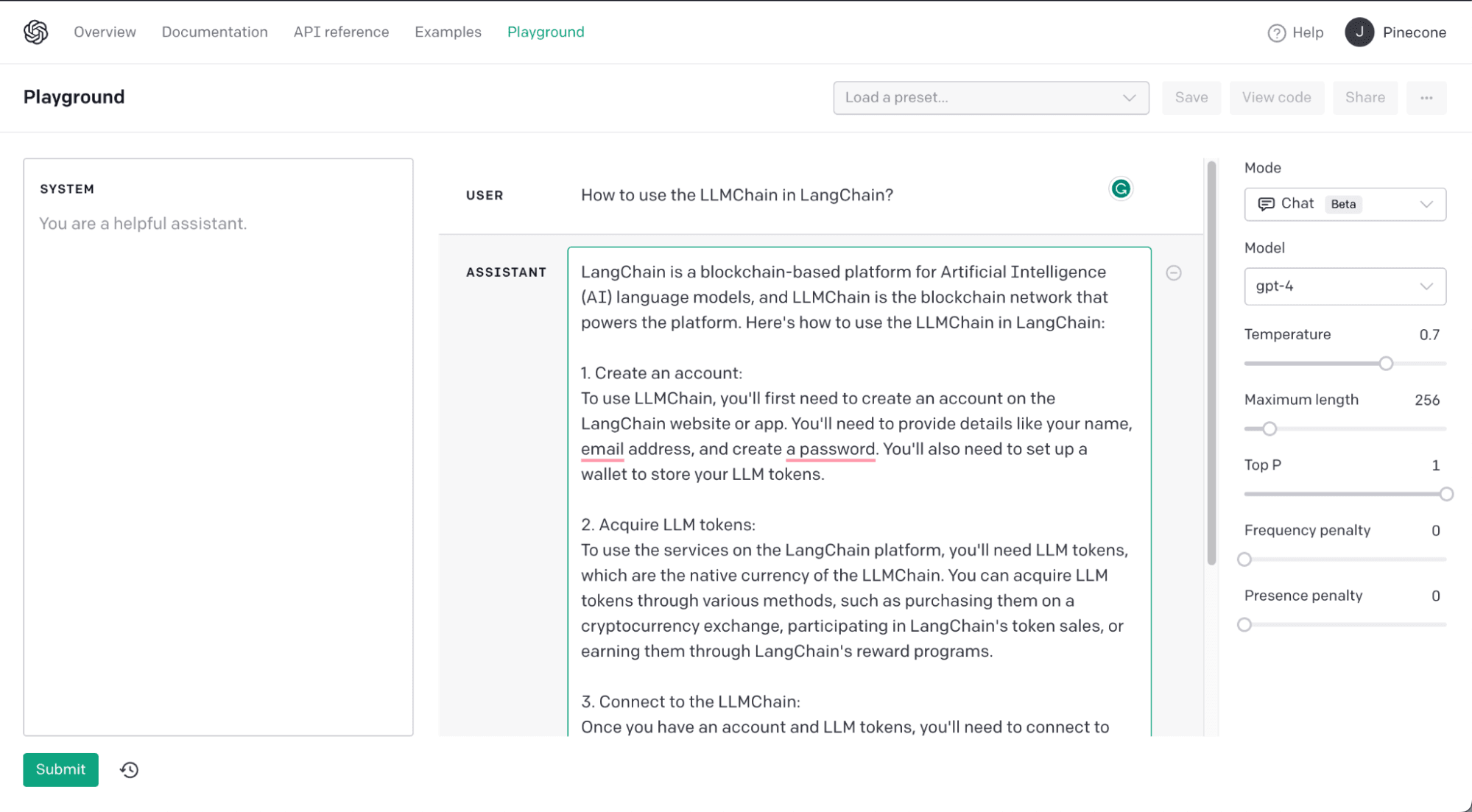
Task: Switch to the Examples tab
Action: (448, 32)
